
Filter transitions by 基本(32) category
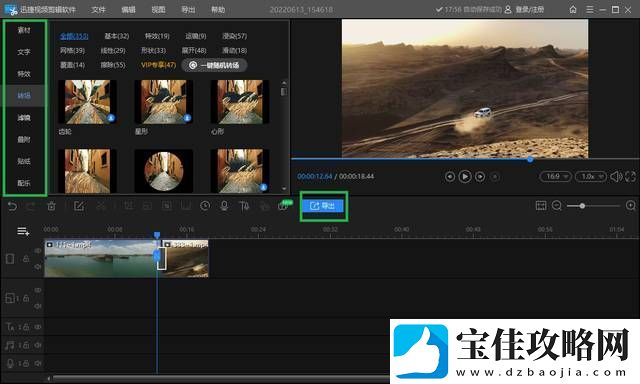[x=117, y=36]
